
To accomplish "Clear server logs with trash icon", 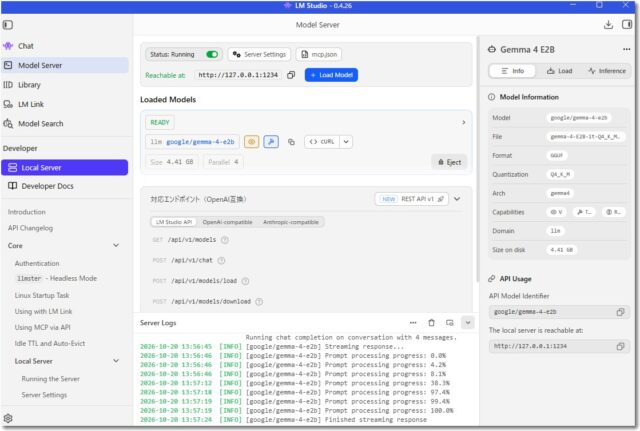I will point(431,323).
